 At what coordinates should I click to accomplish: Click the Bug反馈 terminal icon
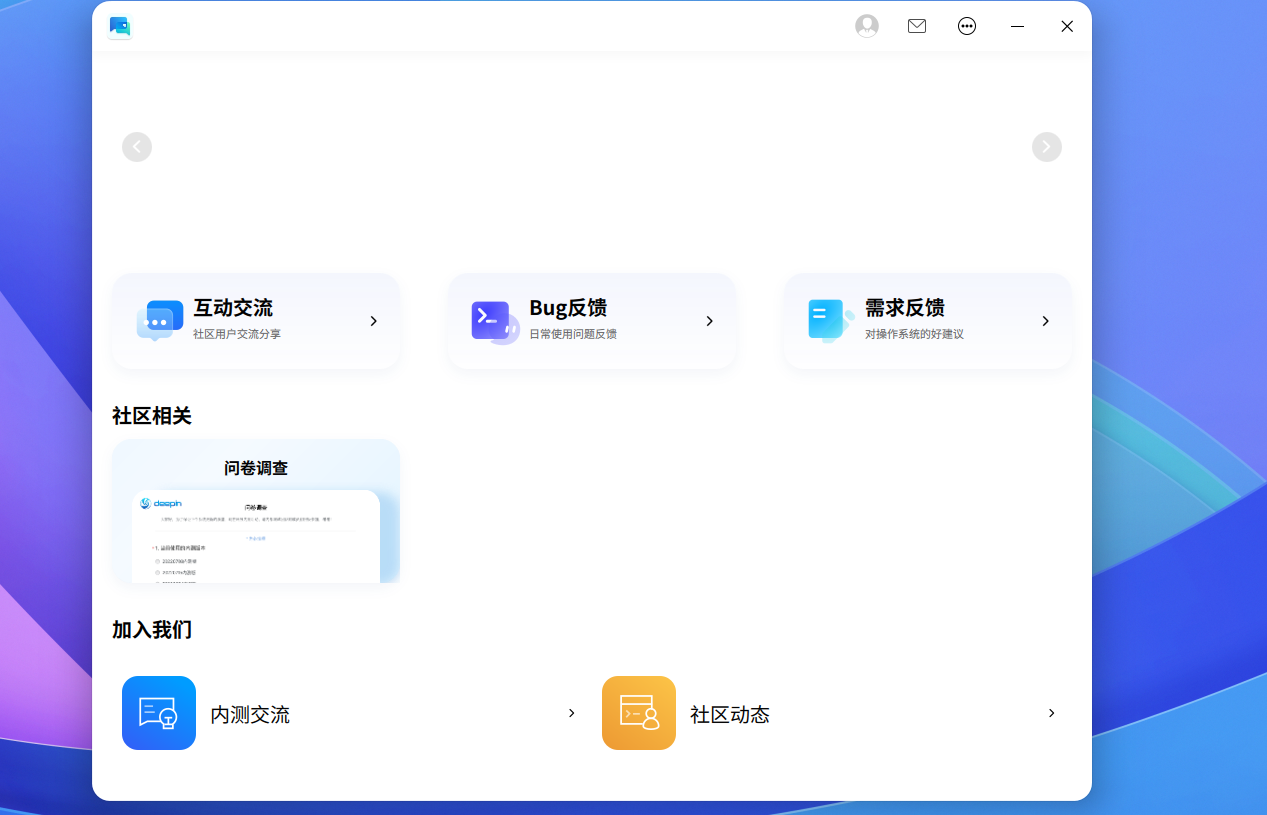tap(495, 322)
